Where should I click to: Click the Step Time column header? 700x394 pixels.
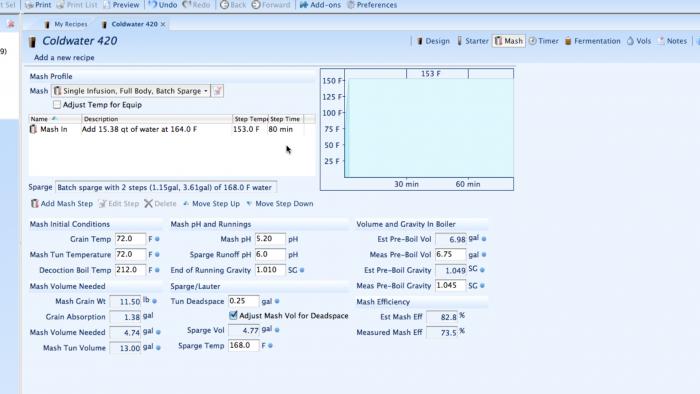pyautogui.click(x=286, y=119)
